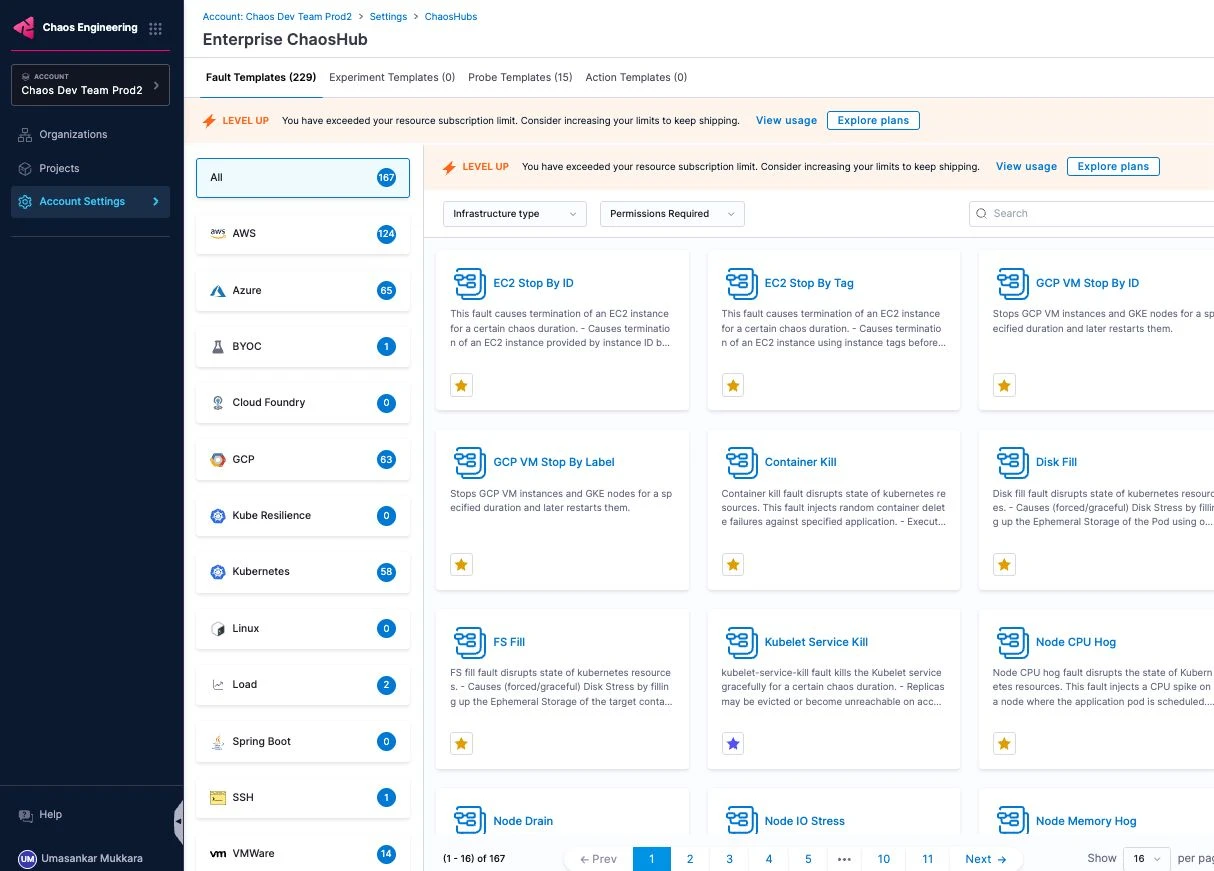The width and height of the screenshot is (1214, 871).
Task: Click the inner banner View usage link
Action: (1026, 166)
